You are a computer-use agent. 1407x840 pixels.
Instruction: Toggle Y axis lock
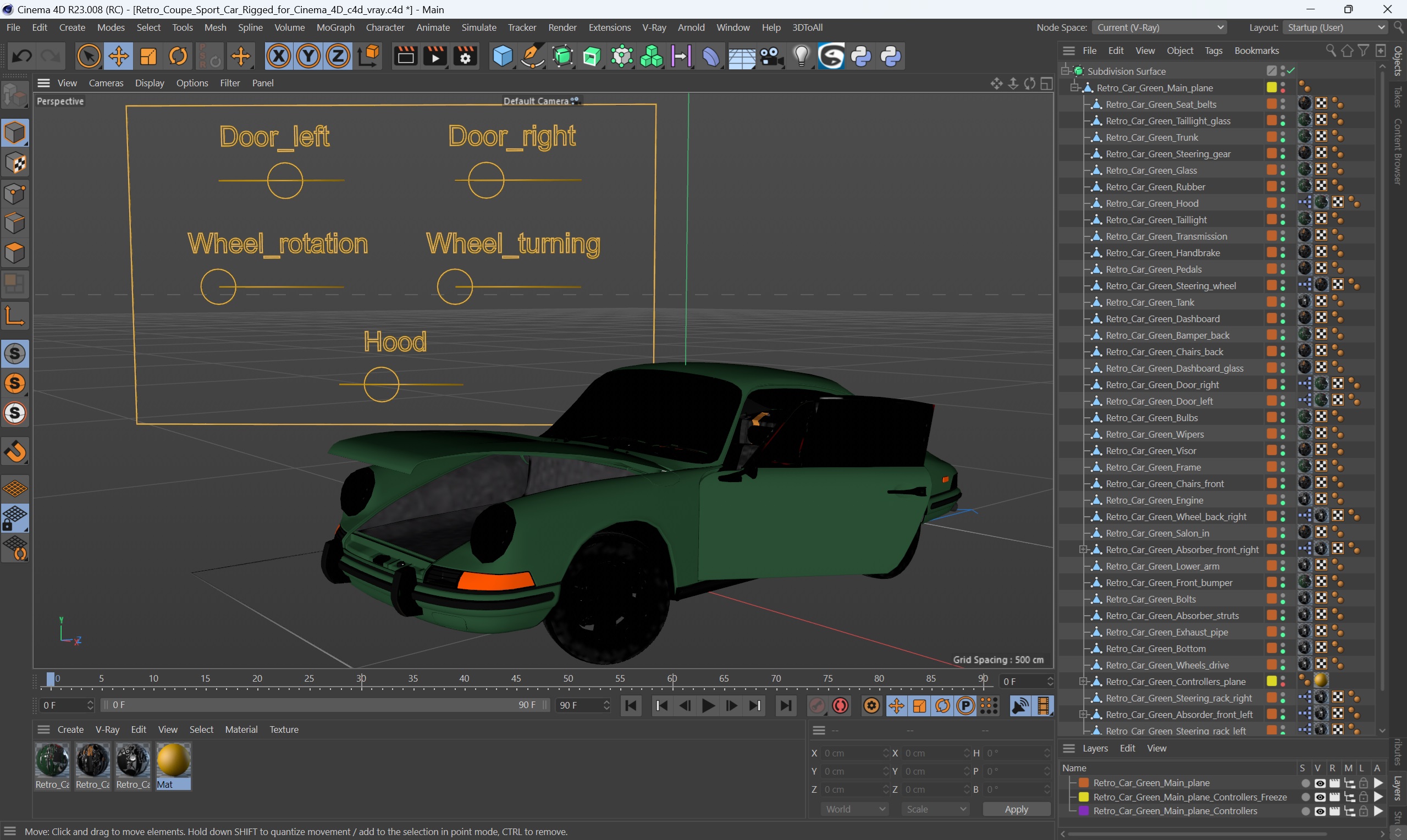tap(308, 56)
